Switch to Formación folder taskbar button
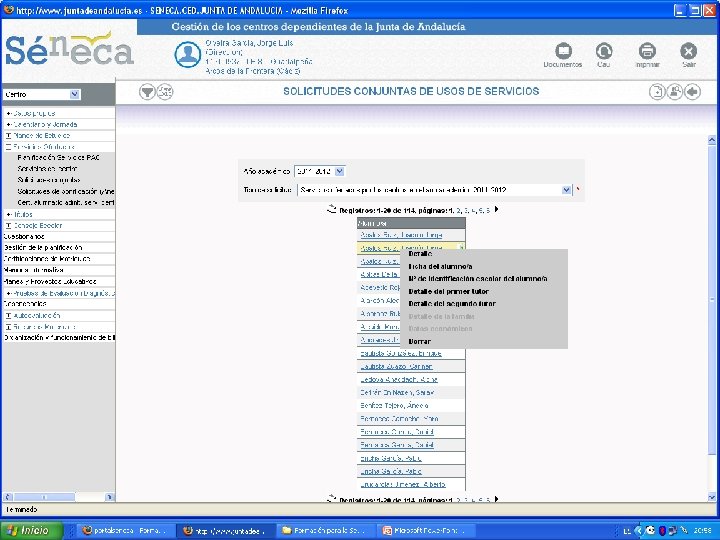 [325, 531]
